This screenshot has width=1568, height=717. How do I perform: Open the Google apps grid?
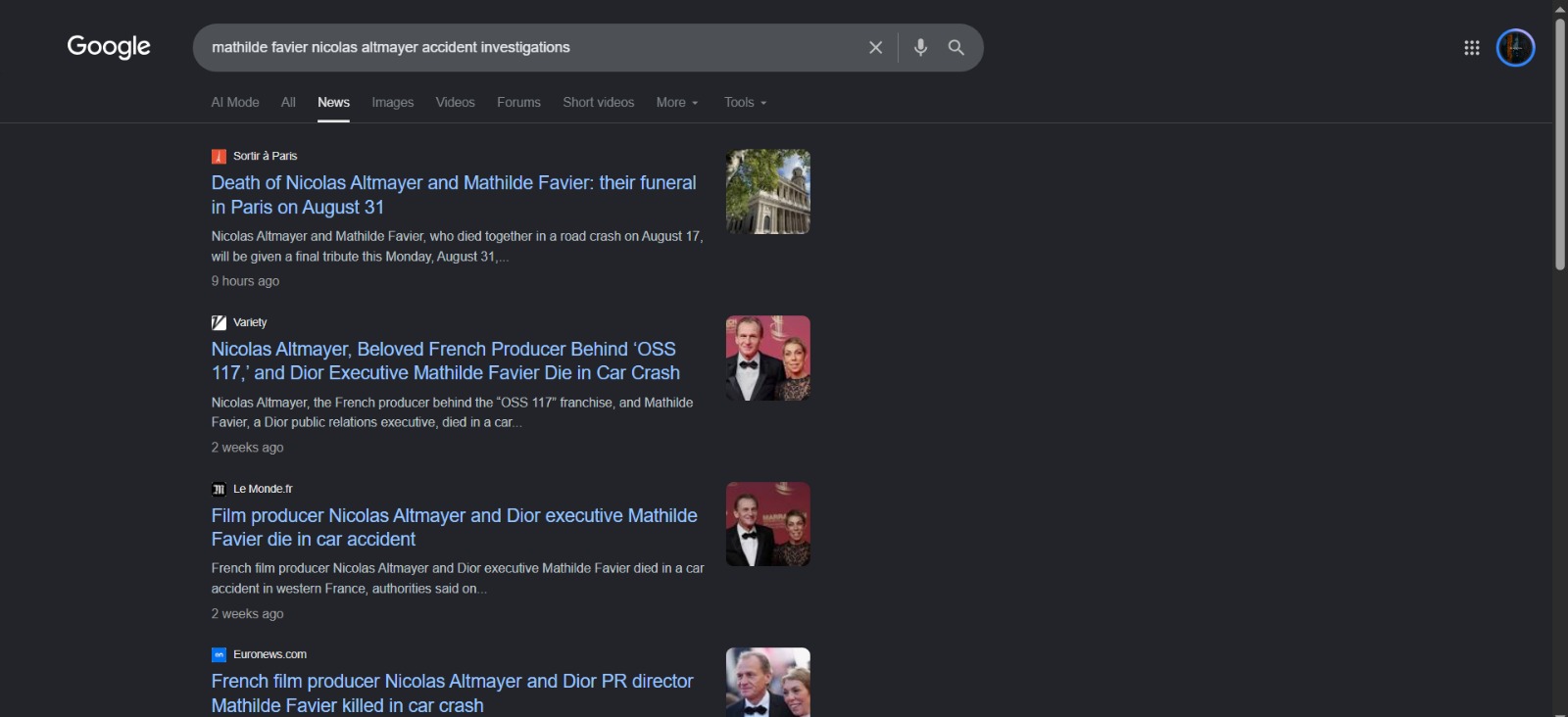pyautogui.click(x=1471, y=47)
